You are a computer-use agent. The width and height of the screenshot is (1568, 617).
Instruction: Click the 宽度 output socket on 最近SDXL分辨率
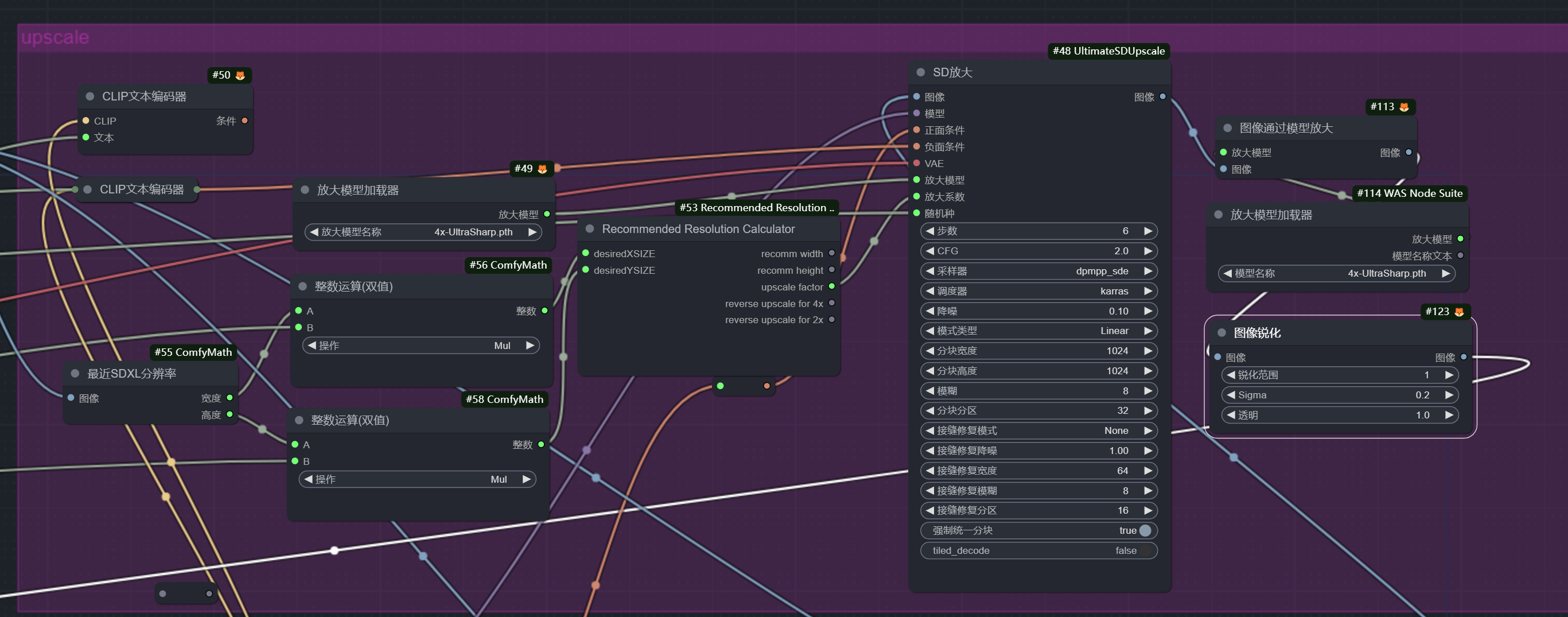coord(229,398)
